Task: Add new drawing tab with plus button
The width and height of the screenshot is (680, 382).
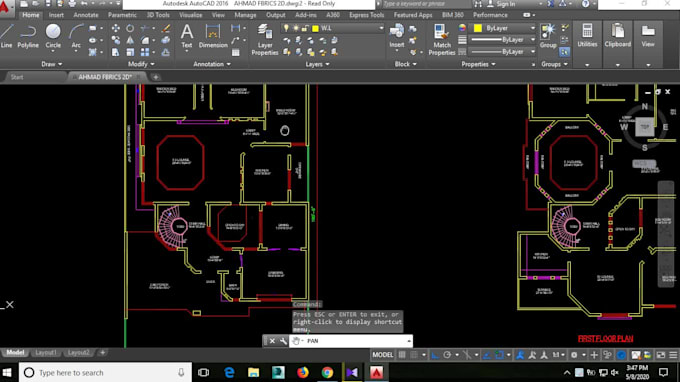Action: [156, 77]
